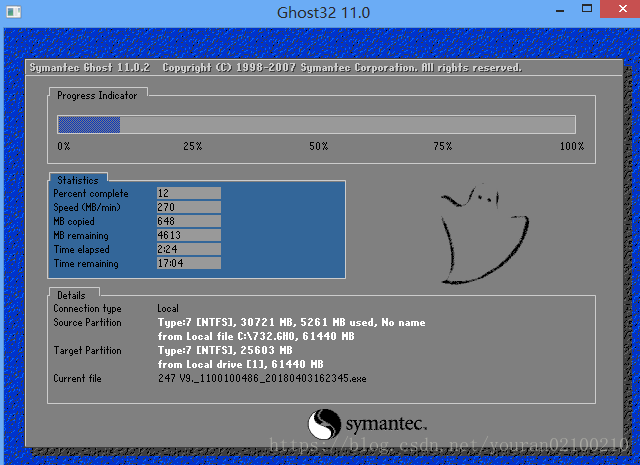
Task: Click the Ghost32 11.0 title text
Action: tap(323, 13)
